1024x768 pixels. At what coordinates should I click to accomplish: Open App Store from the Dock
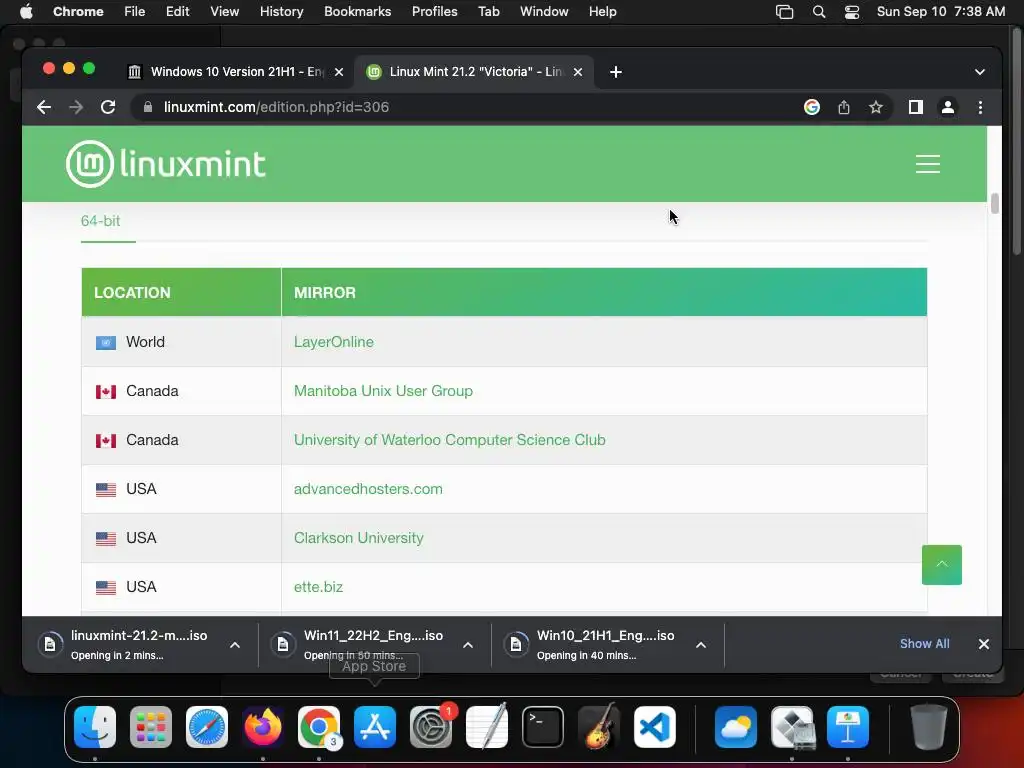click(375, 727)
